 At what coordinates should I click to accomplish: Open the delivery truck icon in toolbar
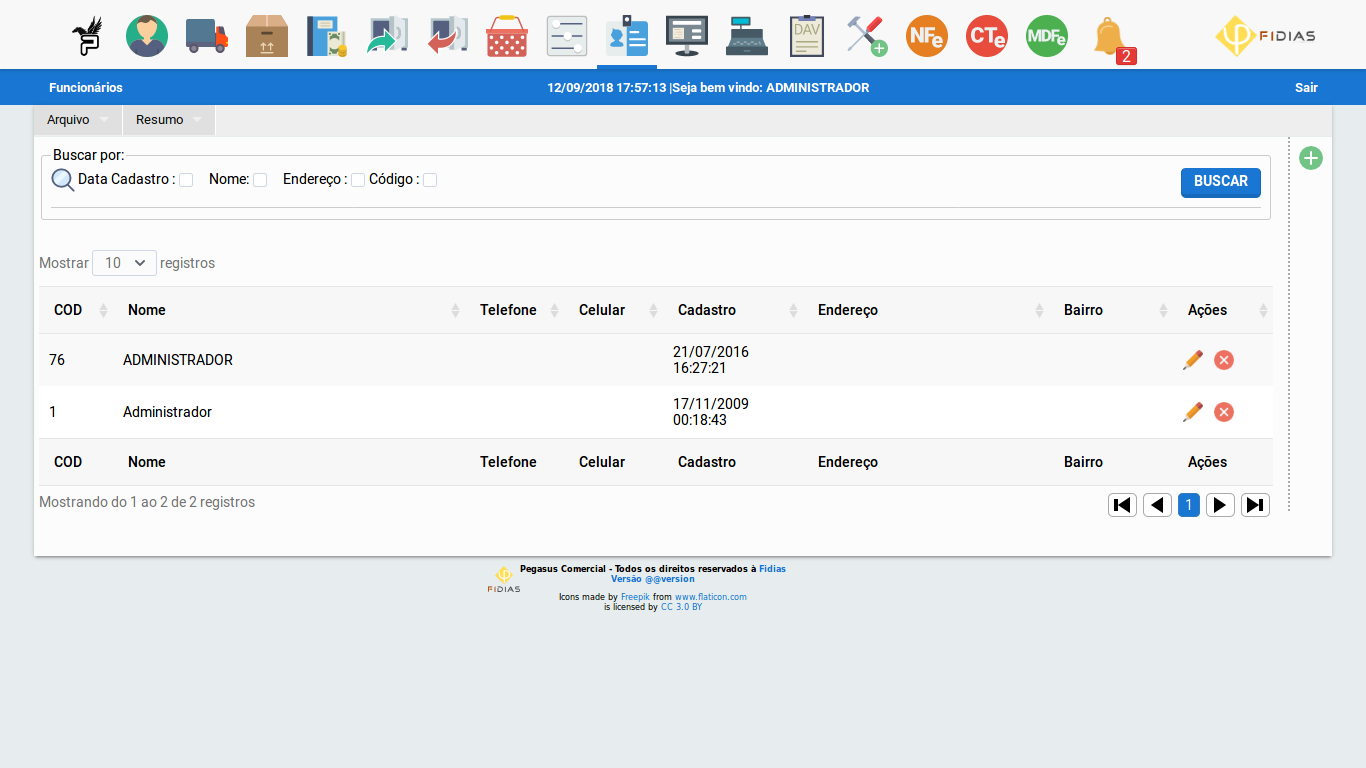(x=207, y=36)
